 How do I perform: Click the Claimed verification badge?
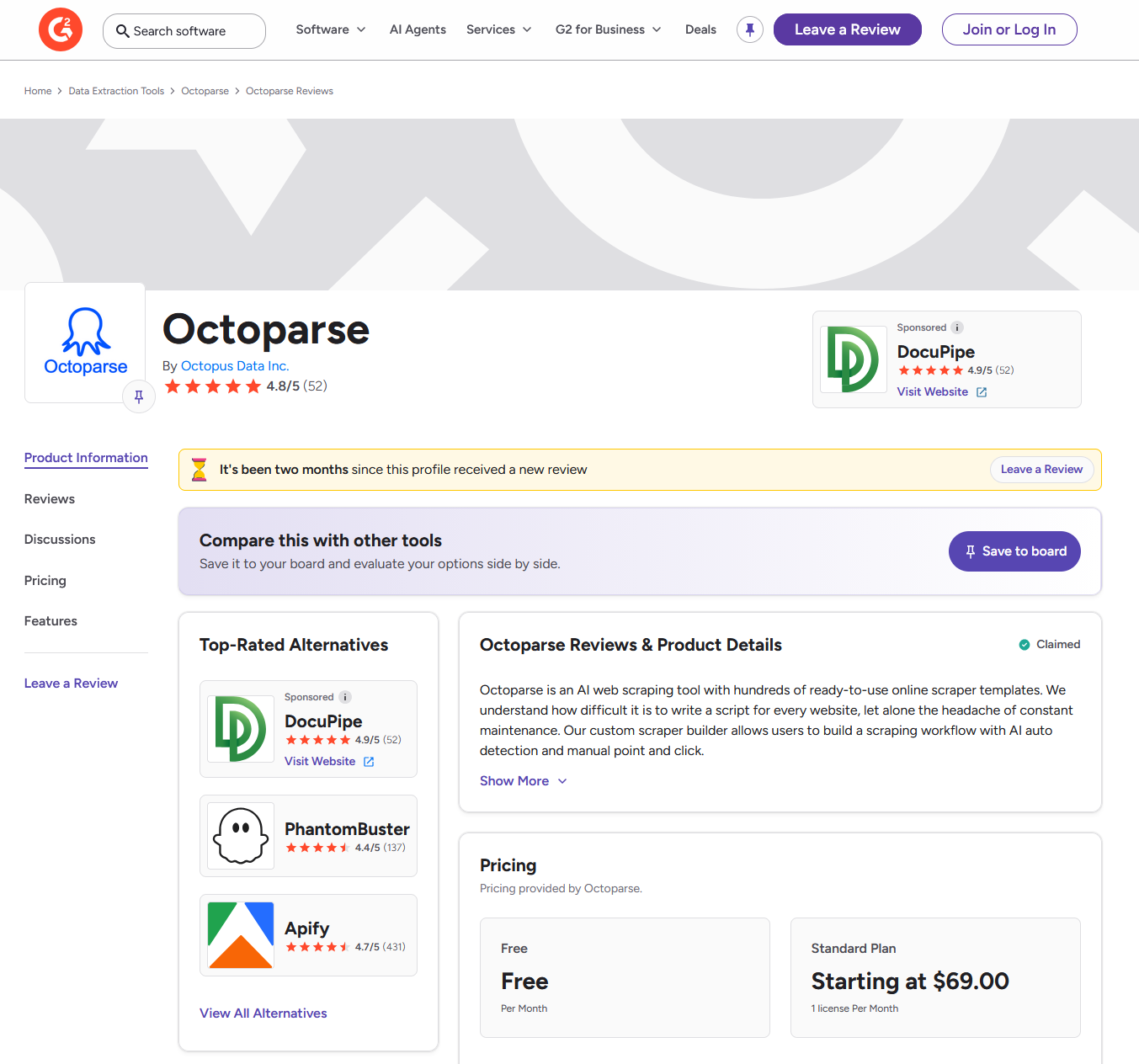[x=1025, y=644]
